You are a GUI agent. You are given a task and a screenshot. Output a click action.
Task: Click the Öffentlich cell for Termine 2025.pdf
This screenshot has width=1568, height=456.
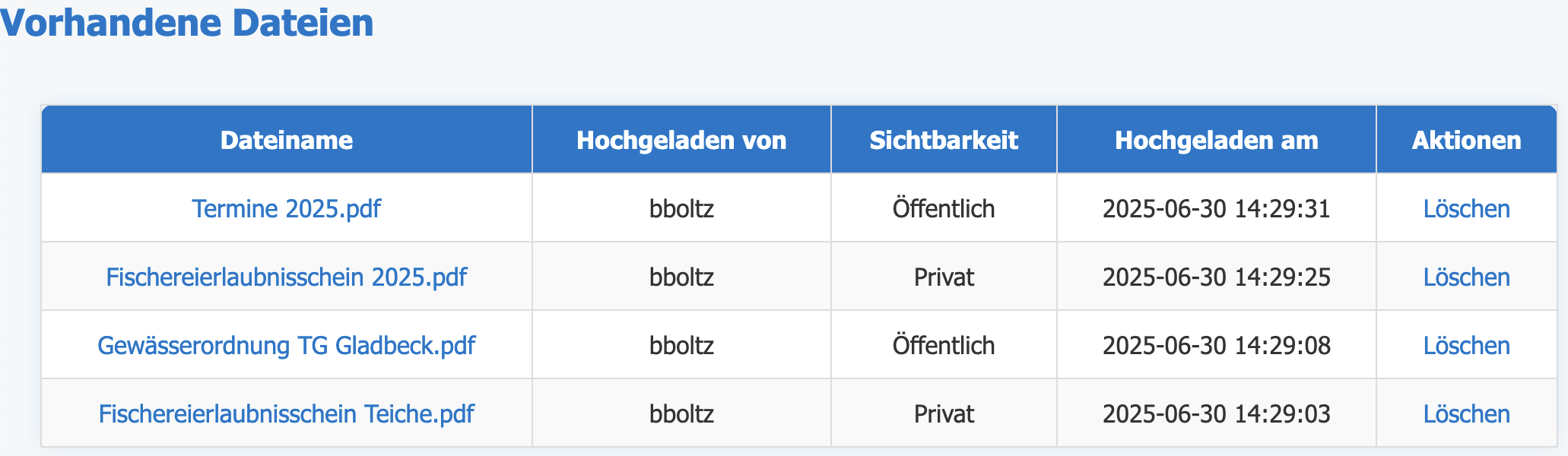[944, 208]
